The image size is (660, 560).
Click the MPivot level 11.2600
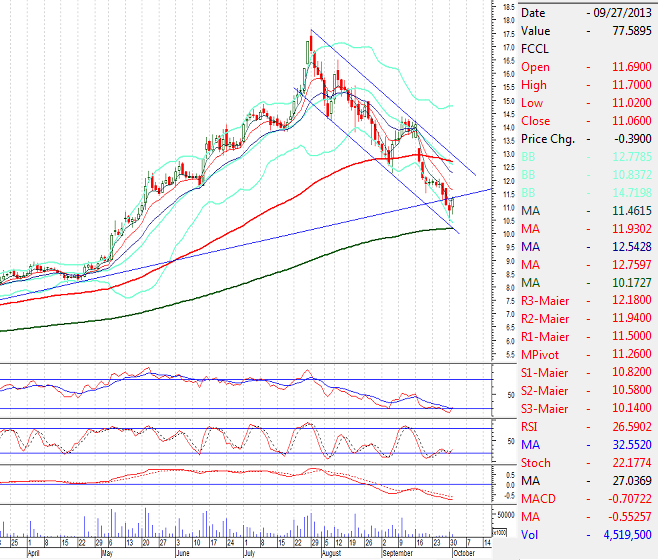tap(624, 353)
